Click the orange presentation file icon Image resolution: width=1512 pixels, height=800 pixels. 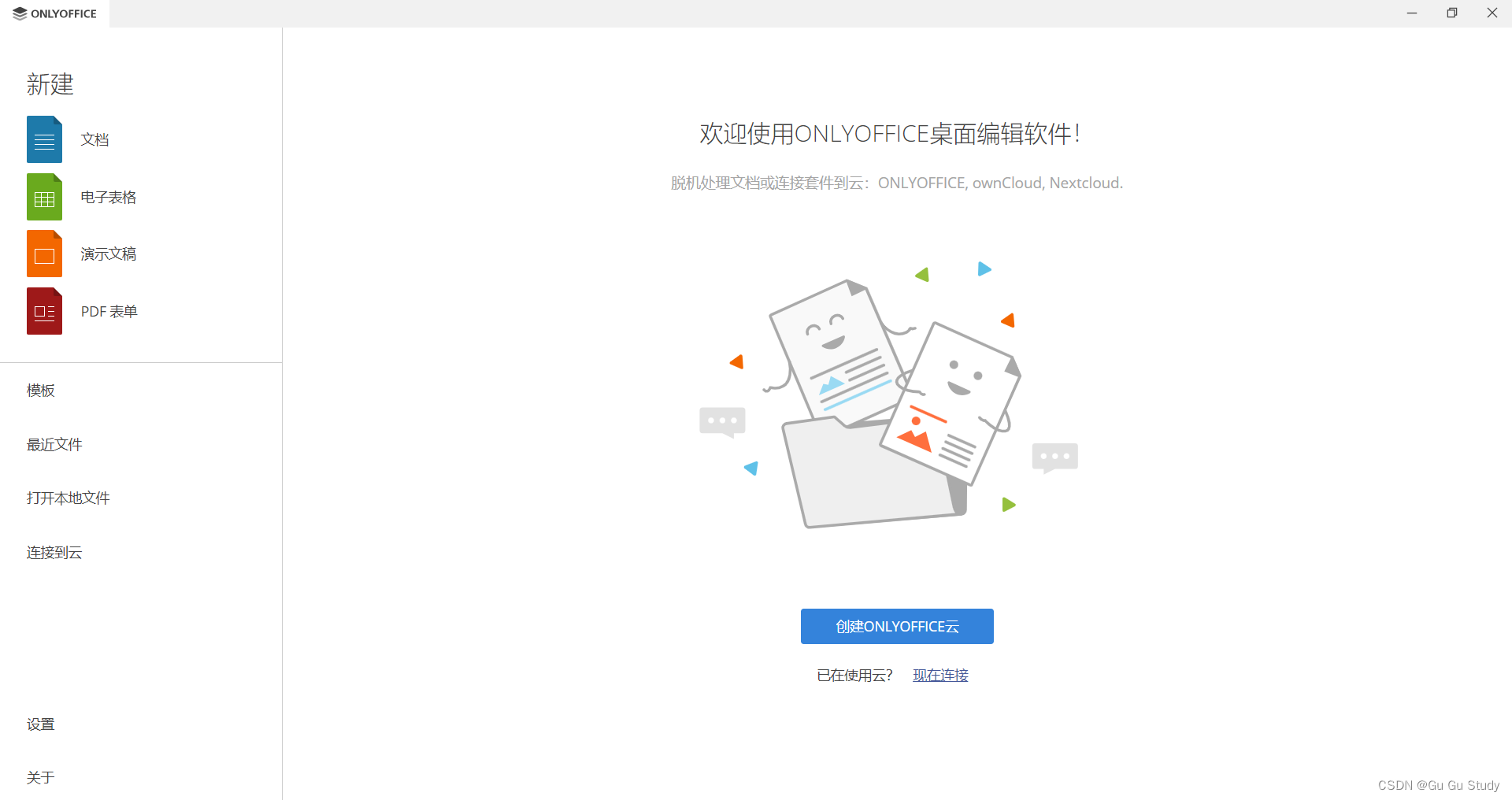click(44, 254)
